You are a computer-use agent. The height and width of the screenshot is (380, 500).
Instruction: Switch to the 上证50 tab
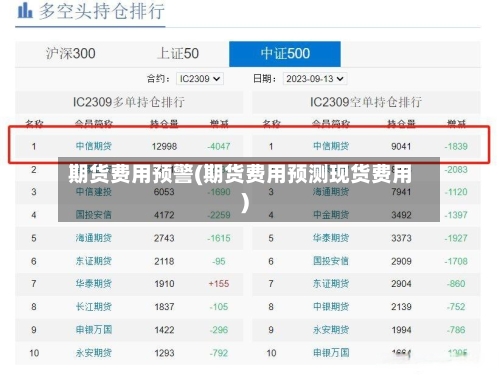(178, 54)
